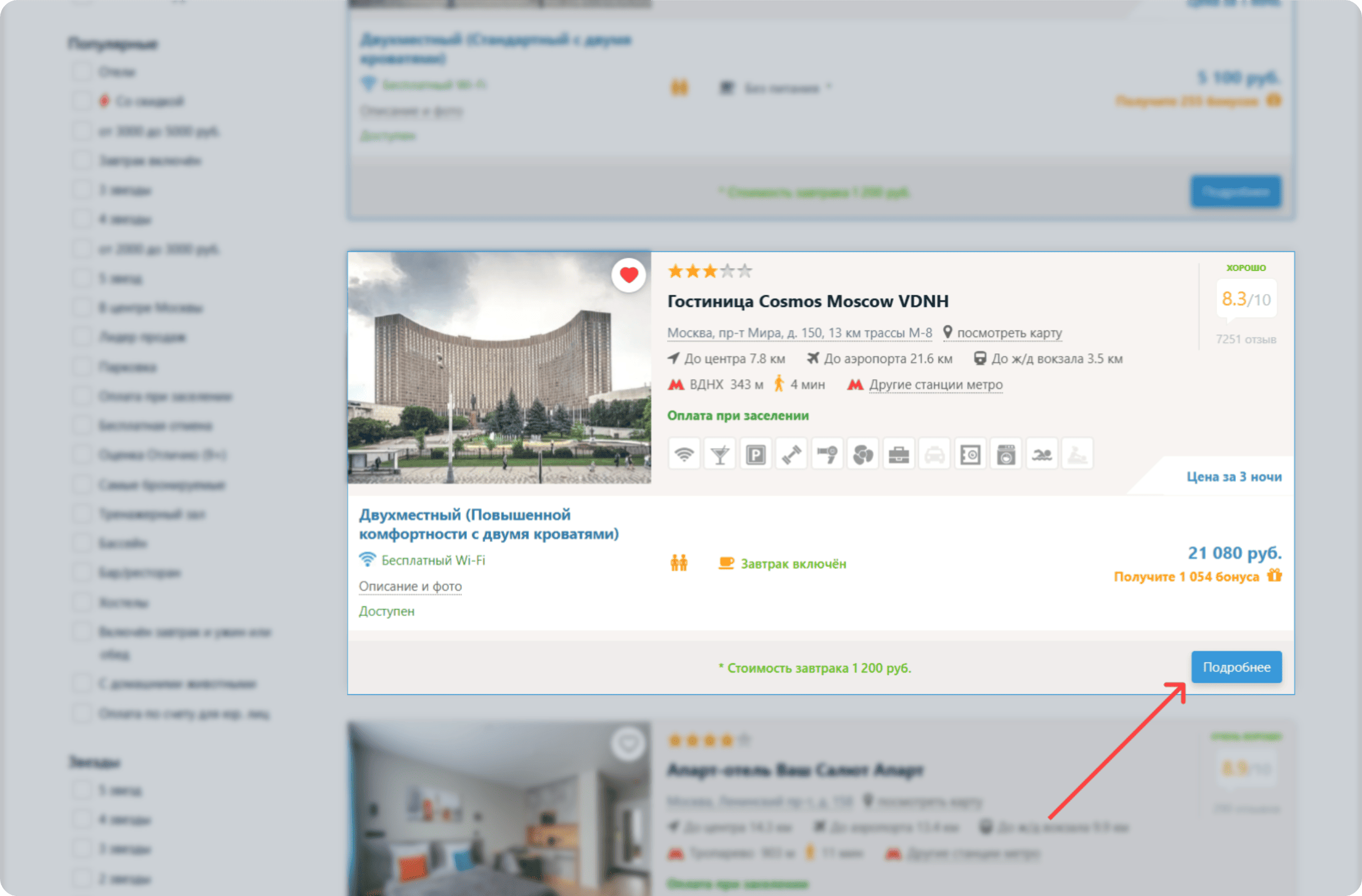This screenshot has height=896, width=1362.
Task: Click the hairdryer amenity icon
Action: [827, 455]
